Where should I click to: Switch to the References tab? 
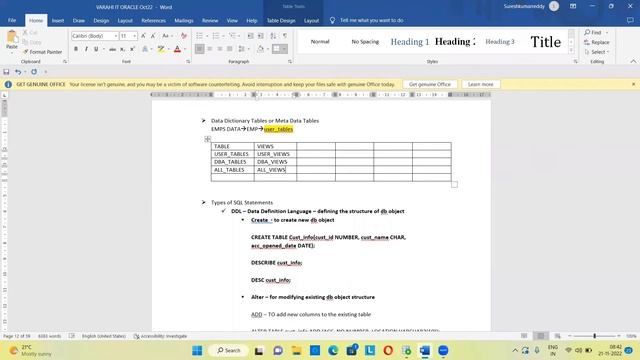pyautogui.click(x=153, y=20)
